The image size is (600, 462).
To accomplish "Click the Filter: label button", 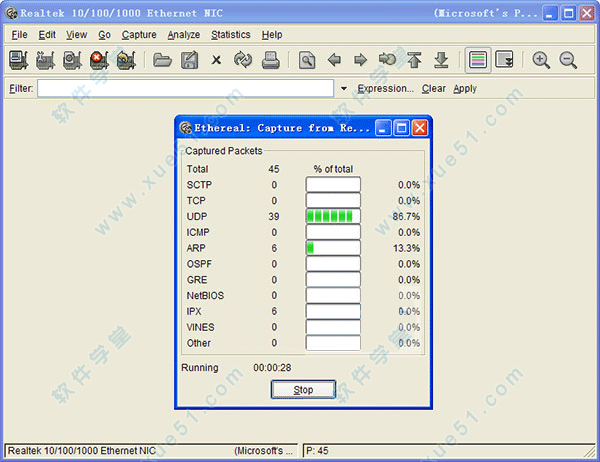I will coord(21,88).
